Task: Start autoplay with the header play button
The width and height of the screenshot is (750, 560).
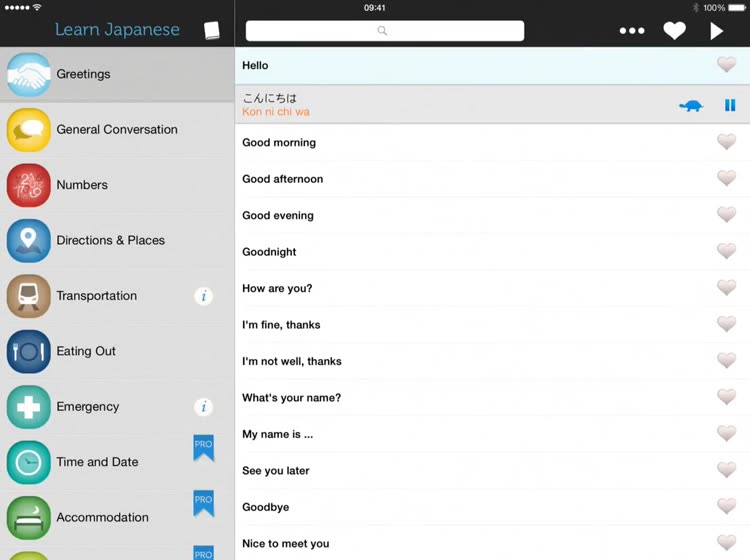Action: 716,31
